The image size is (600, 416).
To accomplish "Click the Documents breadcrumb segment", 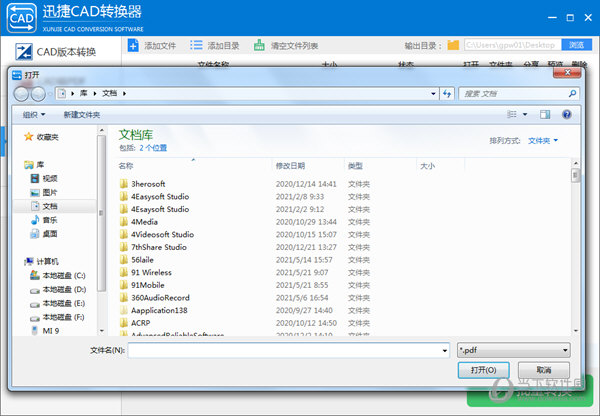I will tap(109, 93).
